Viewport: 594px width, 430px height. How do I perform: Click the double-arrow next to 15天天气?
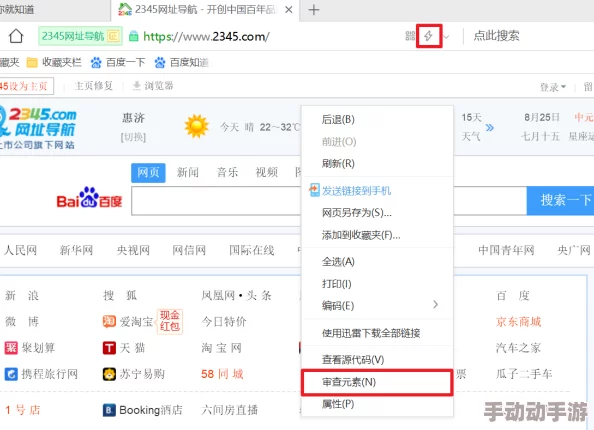coord(489,127)
